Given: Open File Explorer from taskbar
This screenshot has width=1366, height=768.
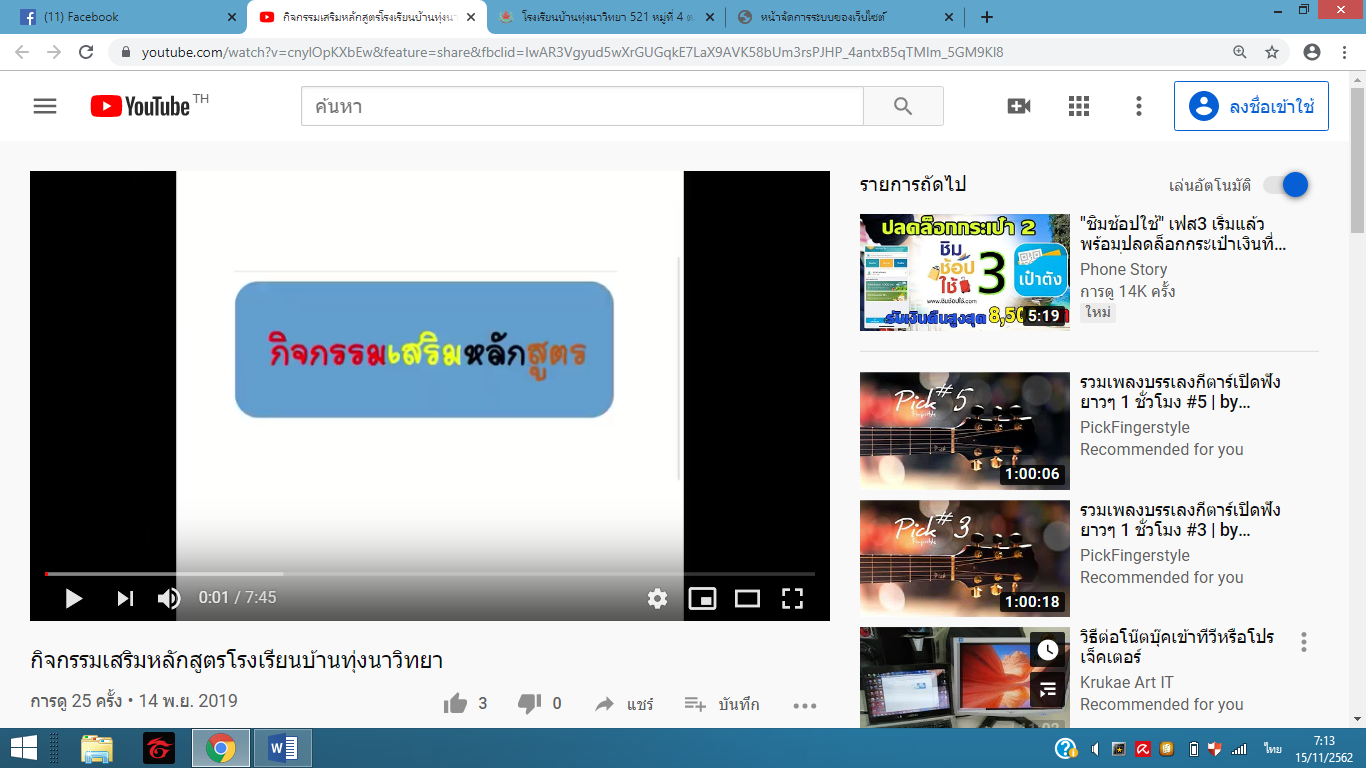Looking at the screenshot, I should (x=97, y=748).
